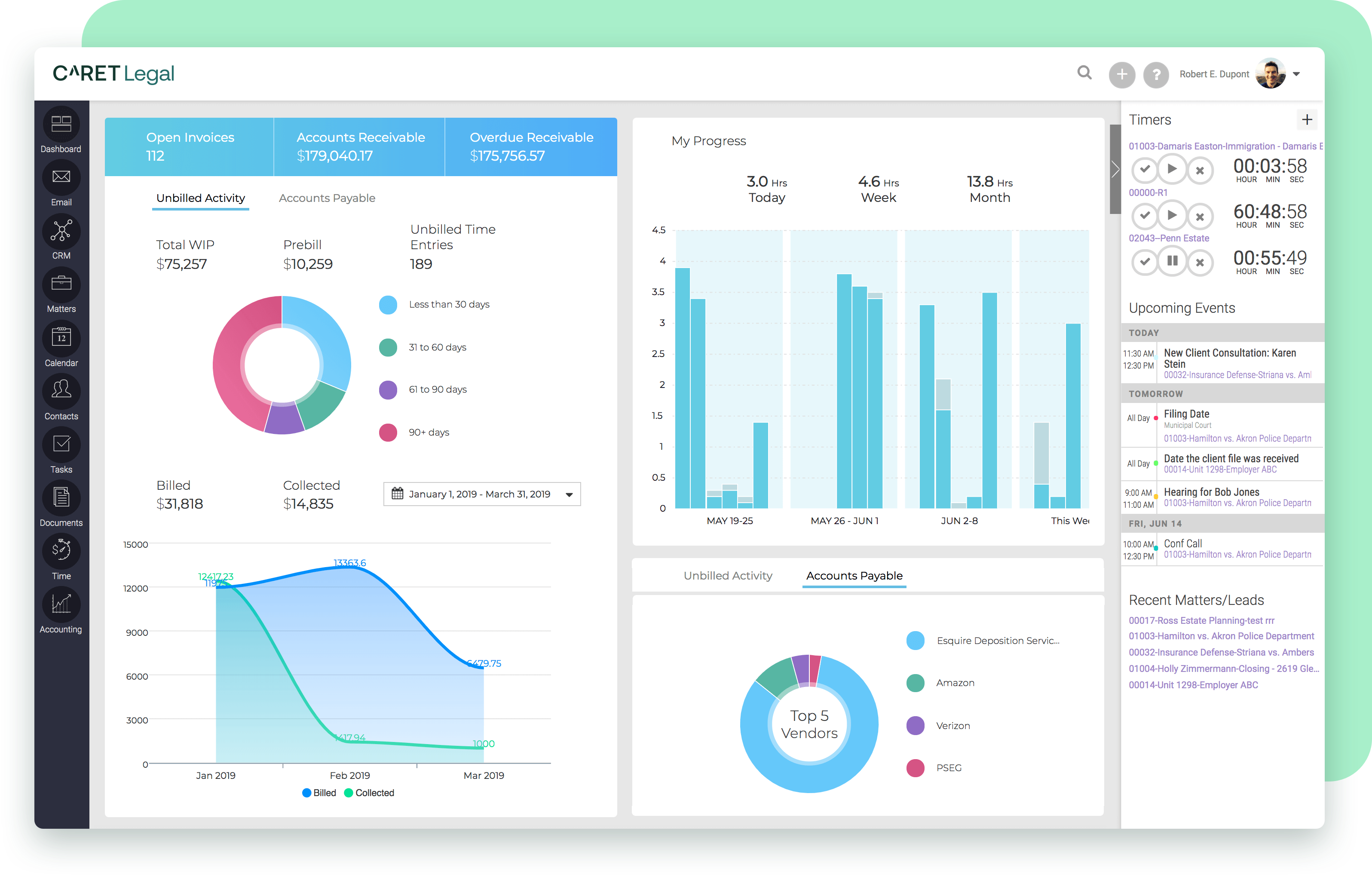Go to CRM from the sidebar
The image size is (1372, 876).
coord(61,231)
